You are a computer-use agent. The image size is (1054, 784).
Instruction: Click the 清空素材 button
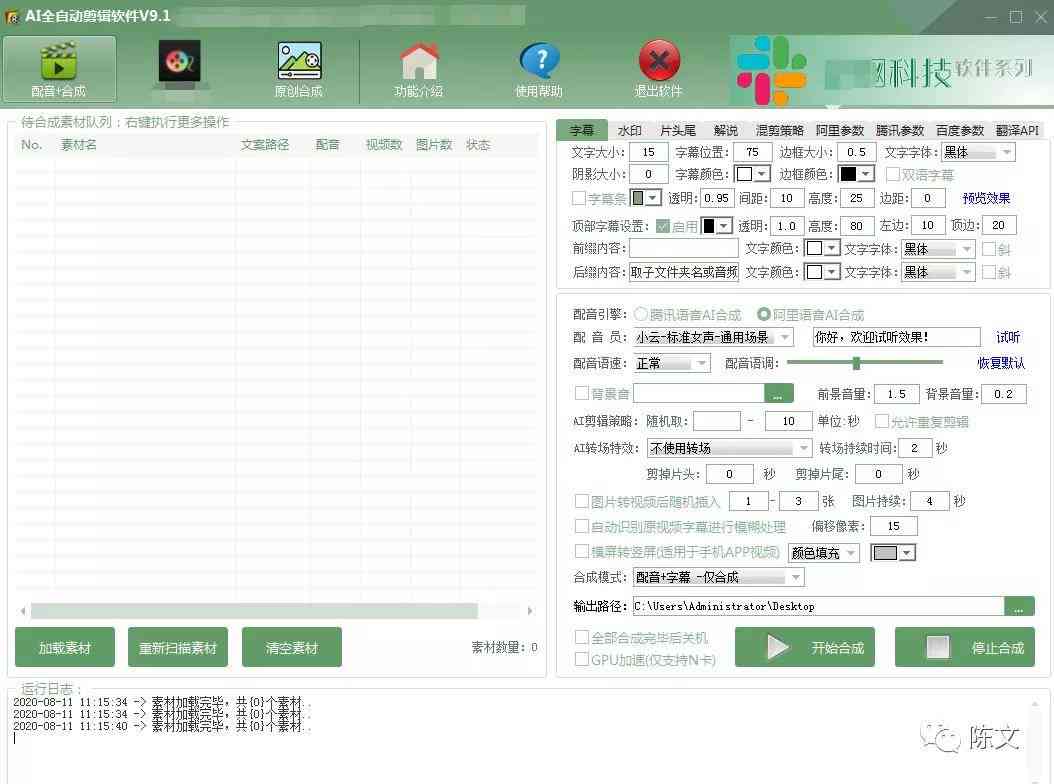coord(292,648)
